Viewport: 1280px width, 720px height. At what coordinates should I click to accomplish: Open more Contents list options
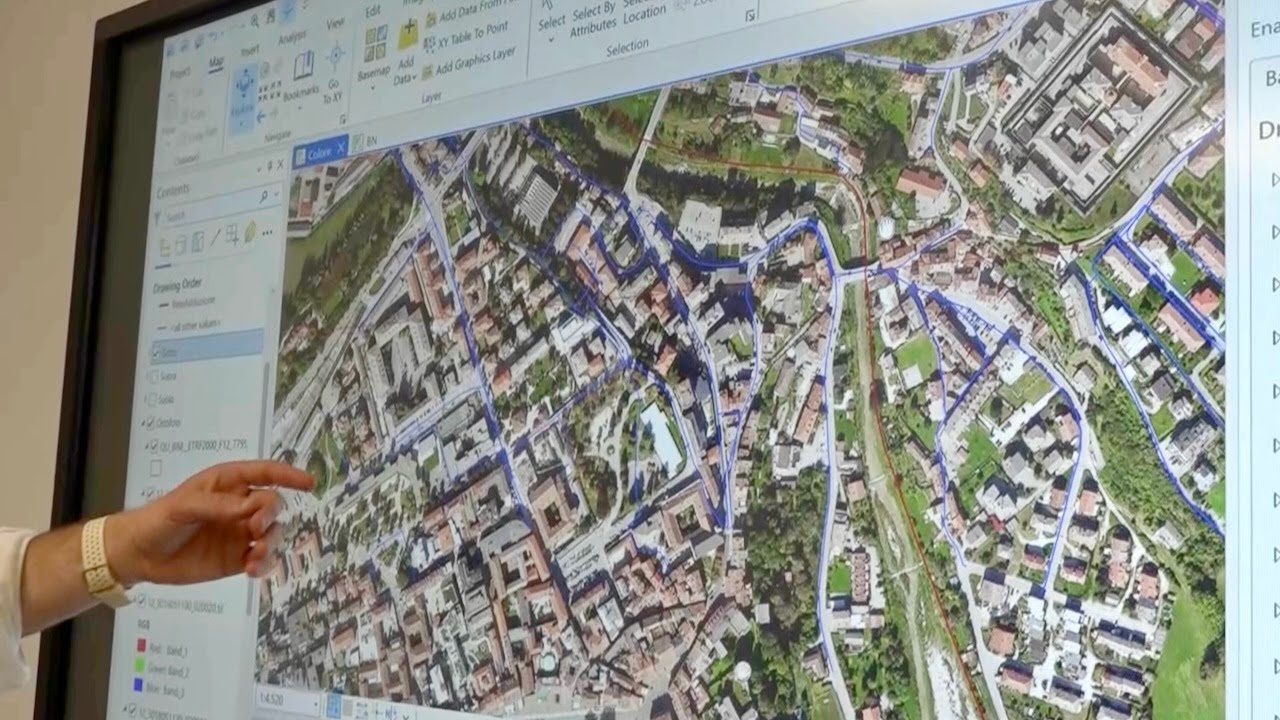267,232
